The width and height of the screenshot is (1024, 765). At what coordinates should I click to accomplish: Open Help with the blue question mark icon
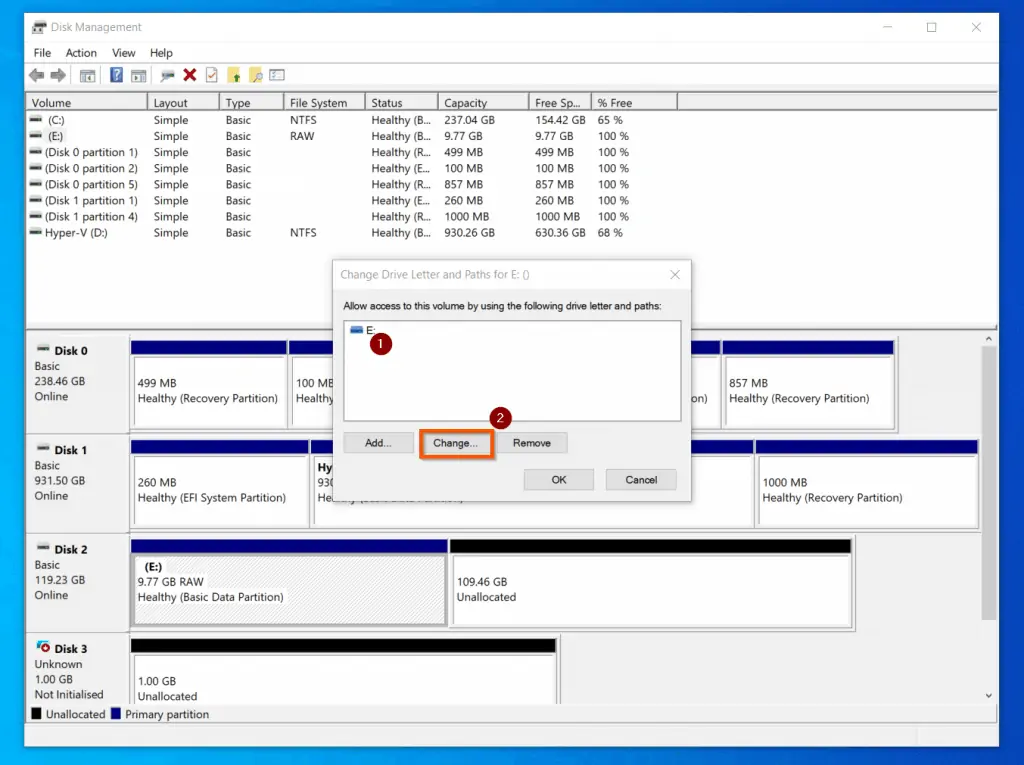[116, 75]
